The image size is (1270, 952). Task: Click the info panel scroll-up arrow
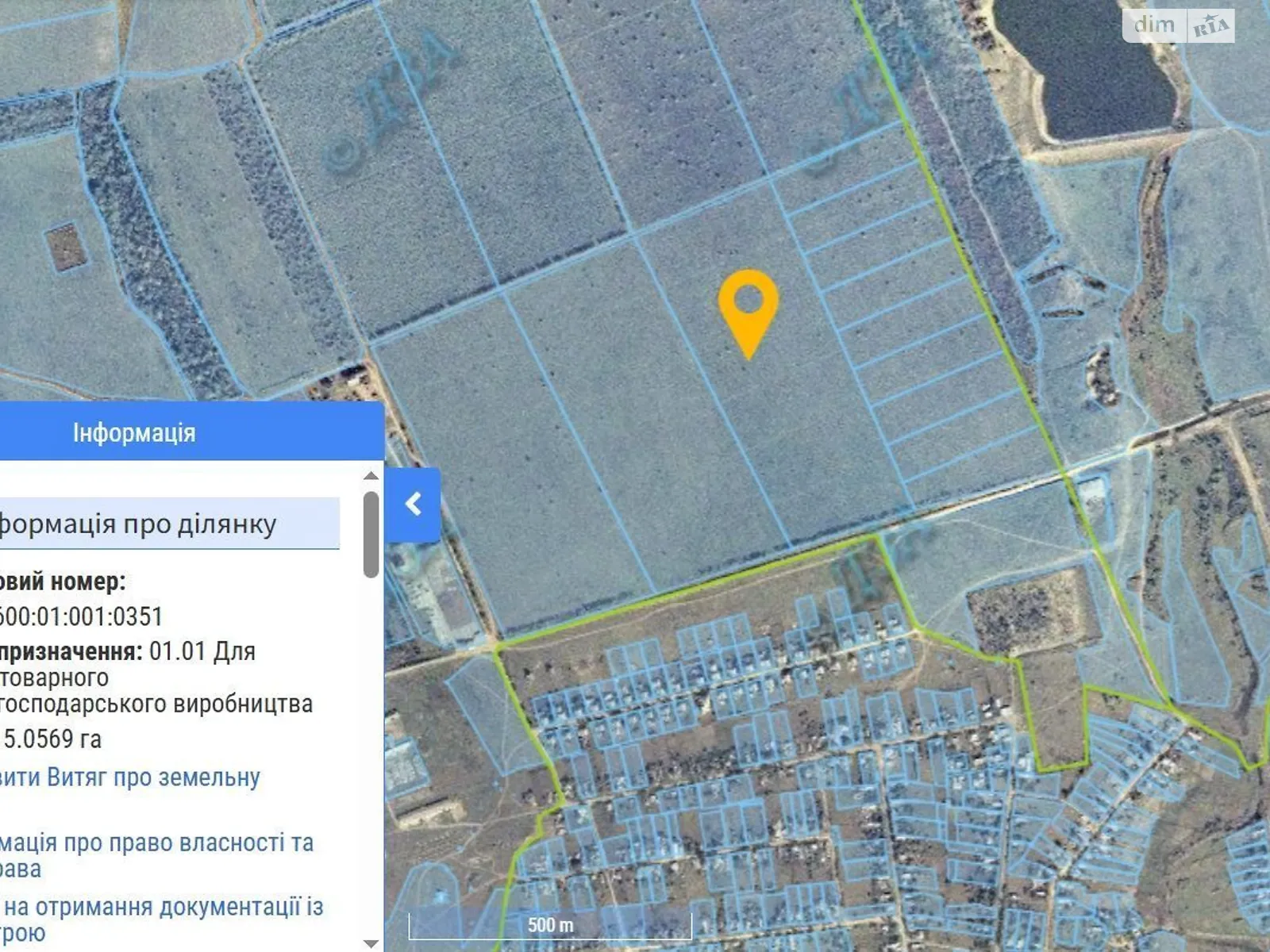coord(371,476)
